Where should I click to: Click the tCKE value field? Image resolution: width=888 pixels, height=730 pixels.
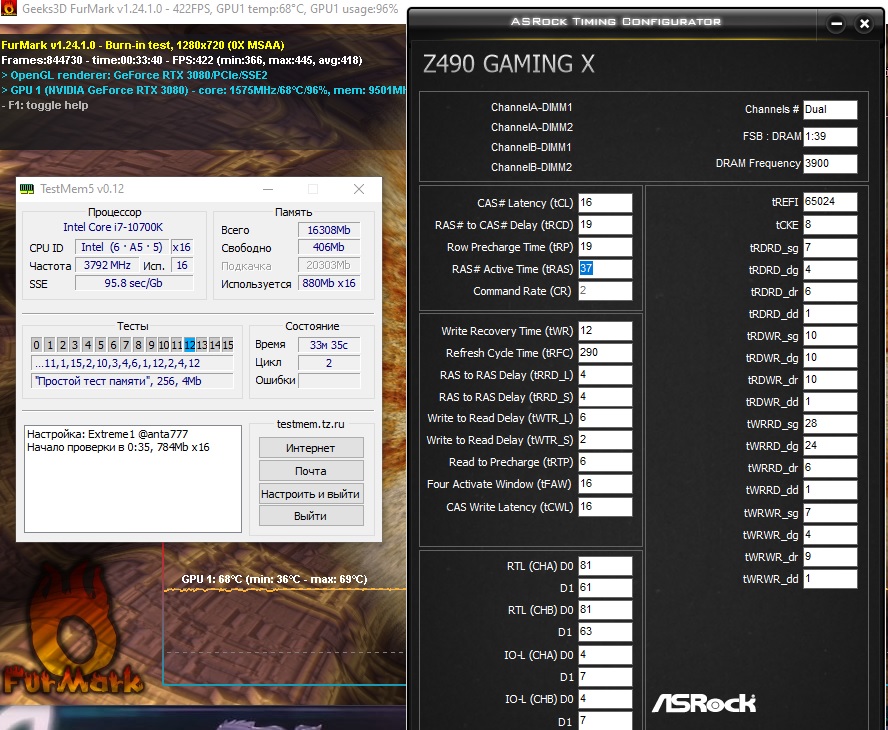click(x=830, y=225)
